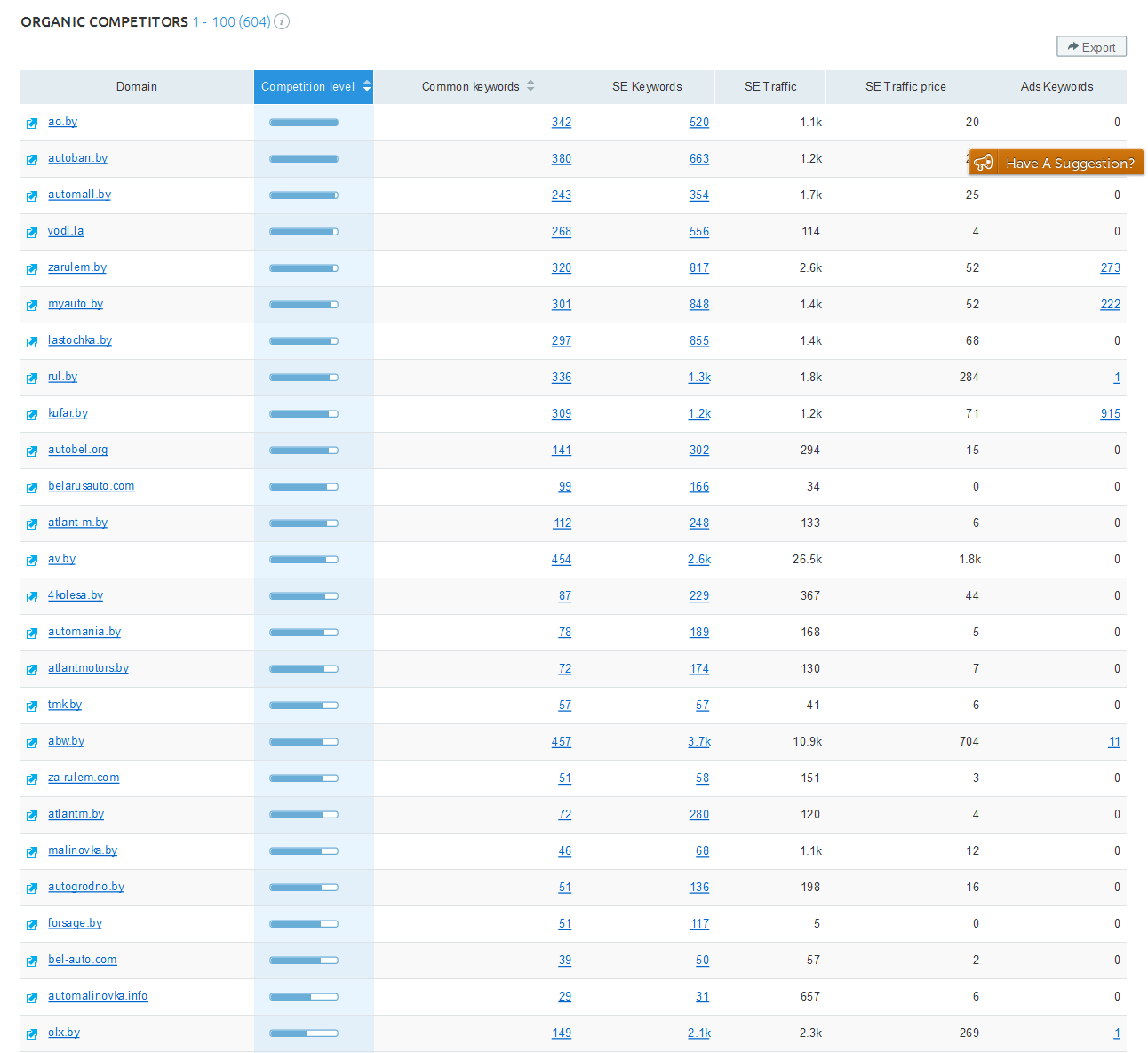The width and height of the screenshot is (1148, 1053).
Task: Sort by Competition level column
Action: click(x=314, y=87)
